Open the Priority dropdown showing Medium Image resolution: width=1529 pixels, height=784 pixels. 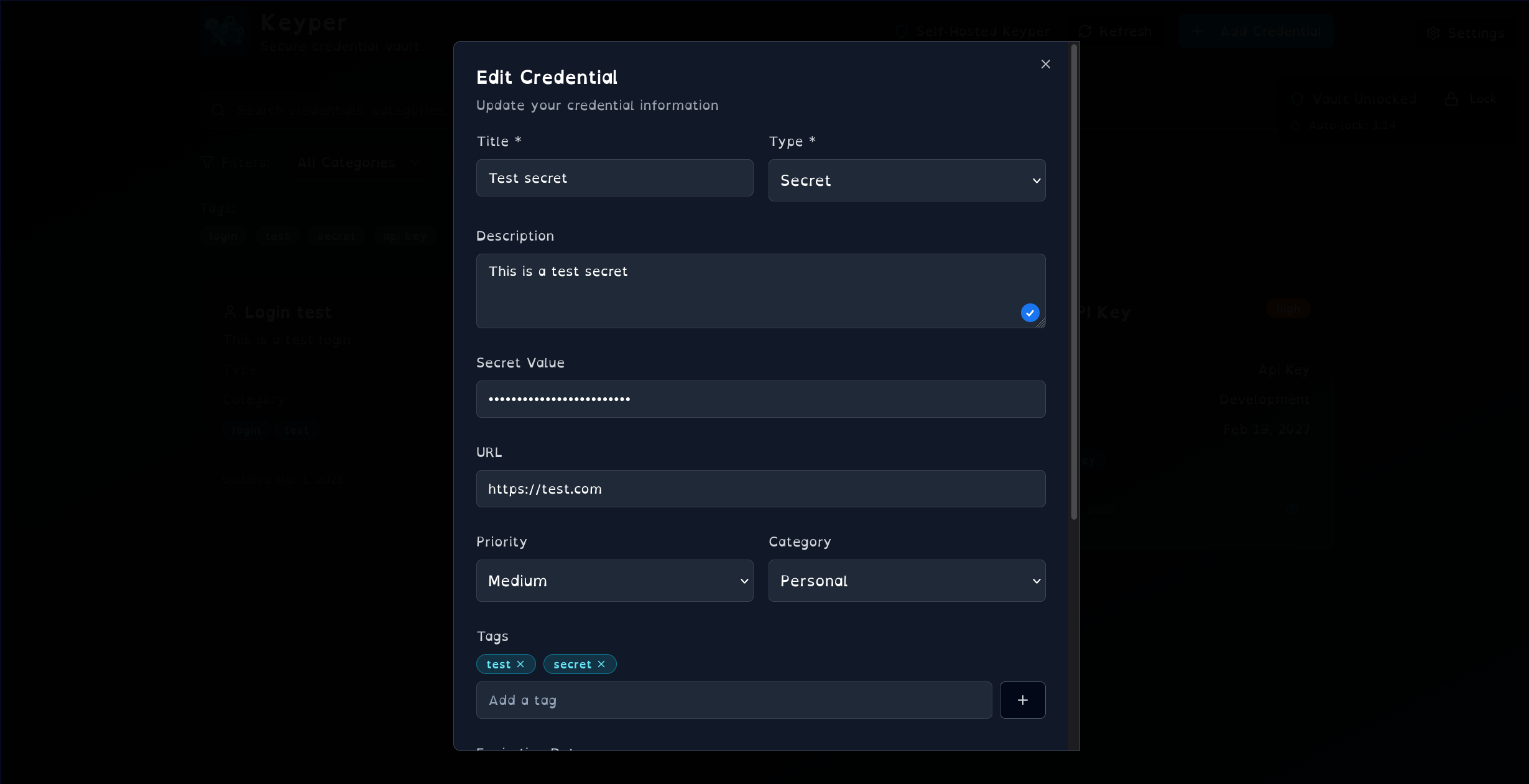614,580
